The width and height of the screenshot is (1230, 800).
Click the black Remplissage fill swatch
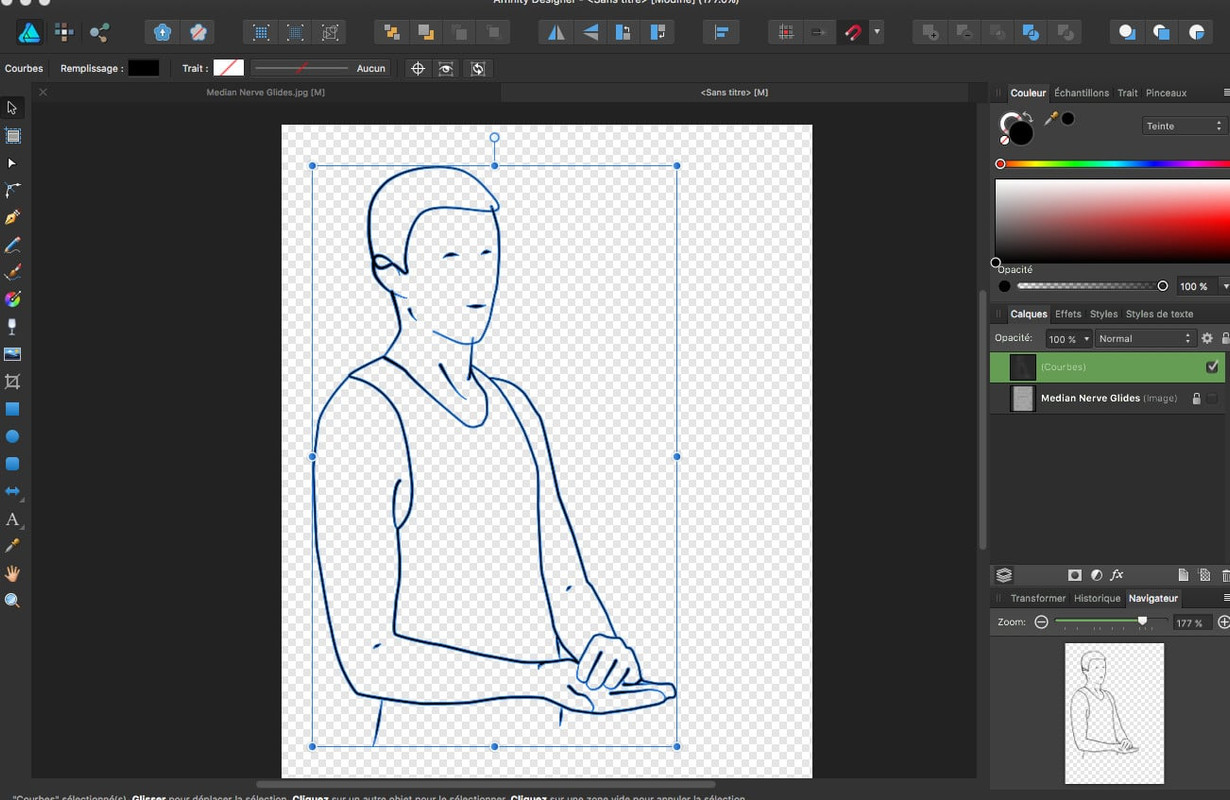click(x=143, y=68)
